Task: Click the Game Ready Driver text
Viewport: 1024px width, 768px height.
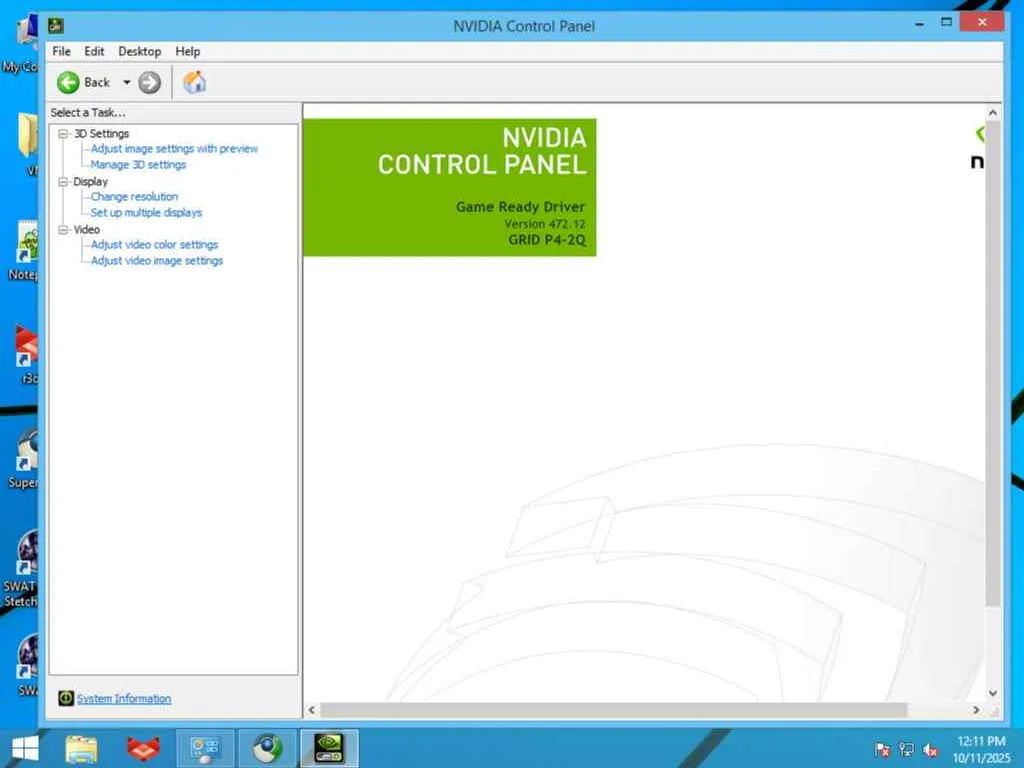Action: pyautogui.click(x=520, y=207)
